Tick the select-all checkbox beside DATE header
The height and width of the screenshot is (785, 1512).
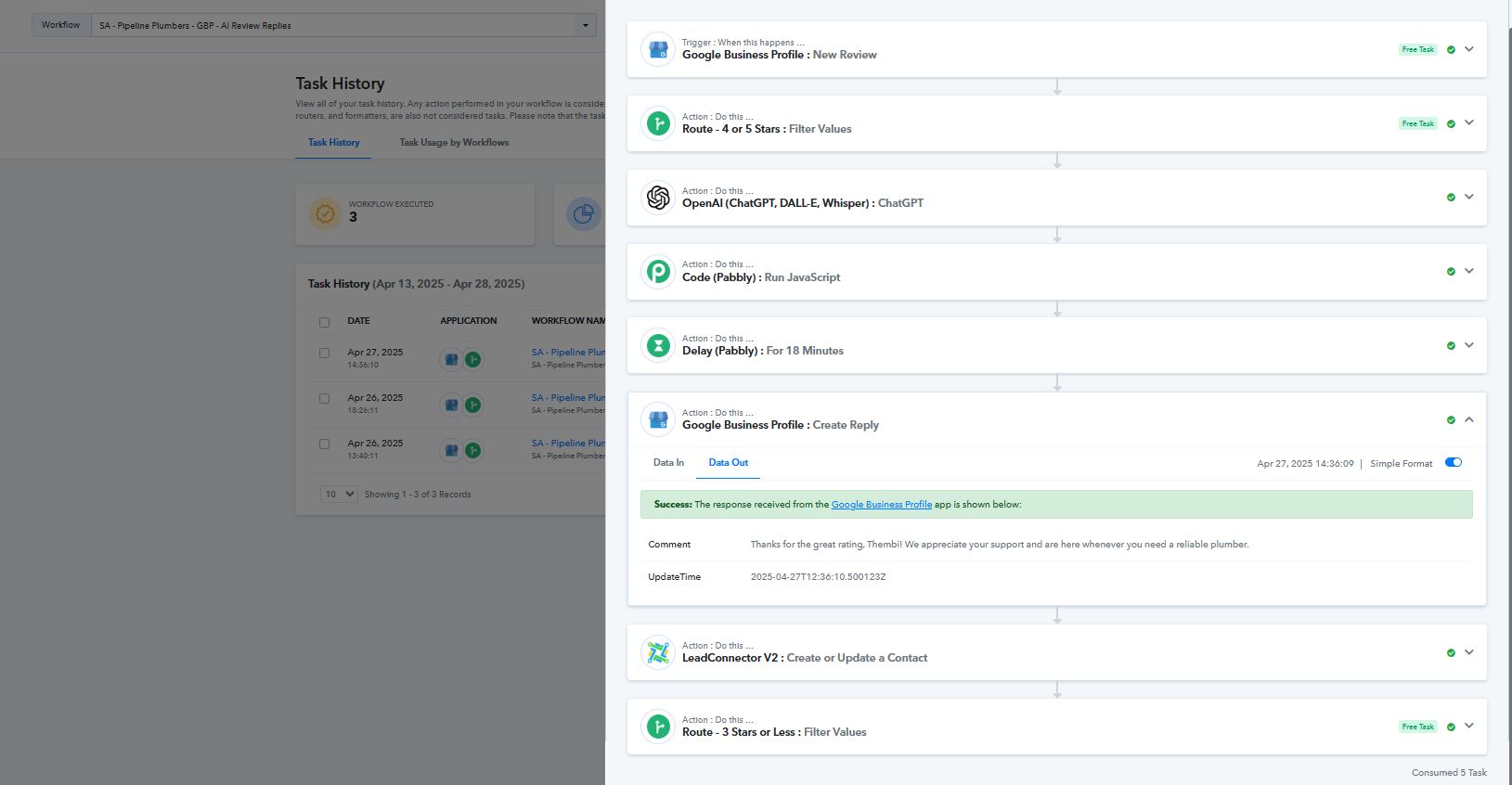point(324,322)
